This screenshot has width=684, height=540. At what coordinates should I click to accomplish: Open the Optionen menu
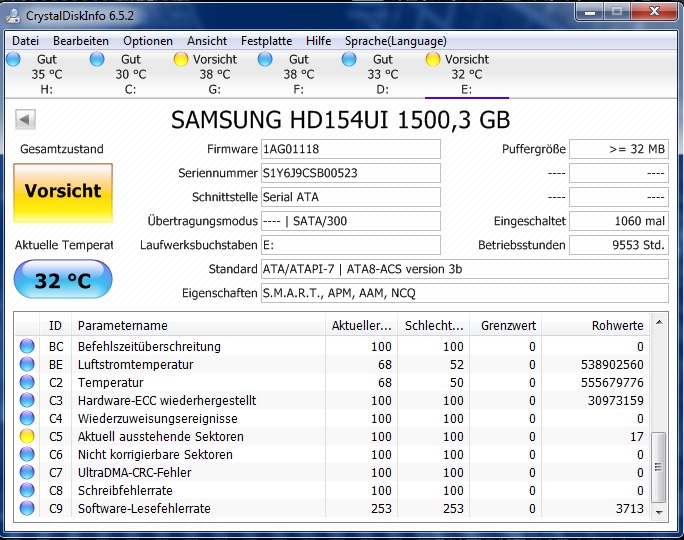point(147,41)
